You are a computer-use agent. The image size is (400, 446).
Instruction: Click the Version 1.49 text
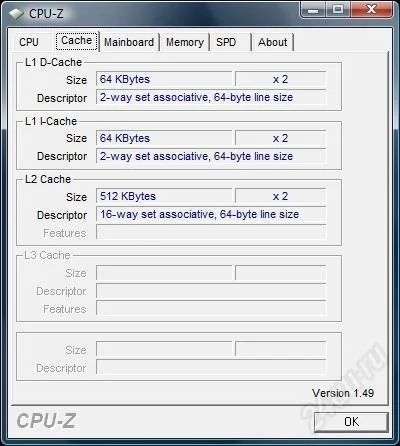(x=343, y=393)
